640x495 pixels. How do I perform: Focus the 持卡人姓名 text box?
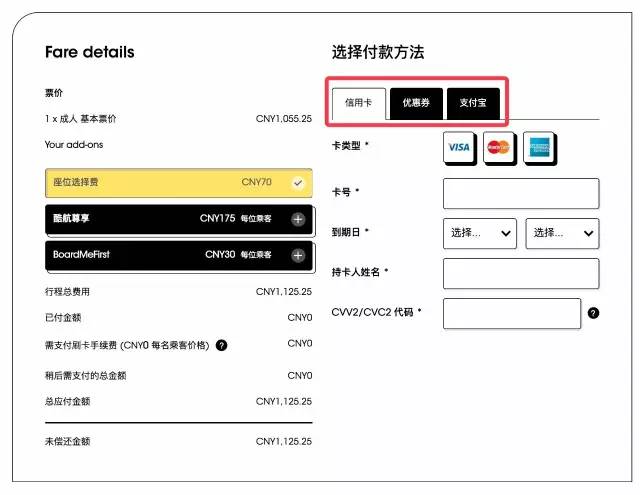(520, 273)
